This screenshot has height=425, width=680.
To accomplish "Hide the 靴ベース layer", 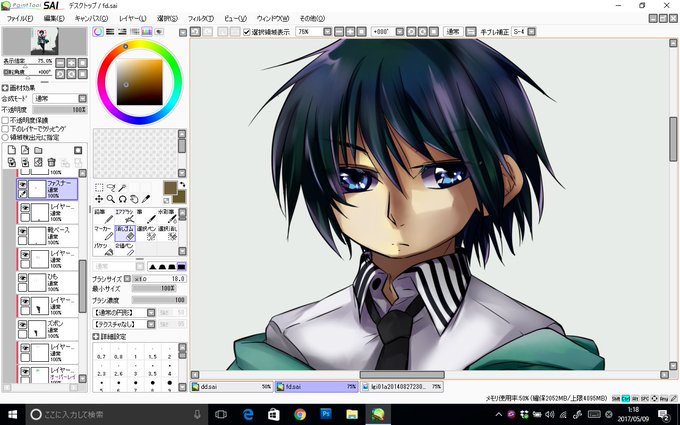I will pyautogui.click(x=23, y=231).
